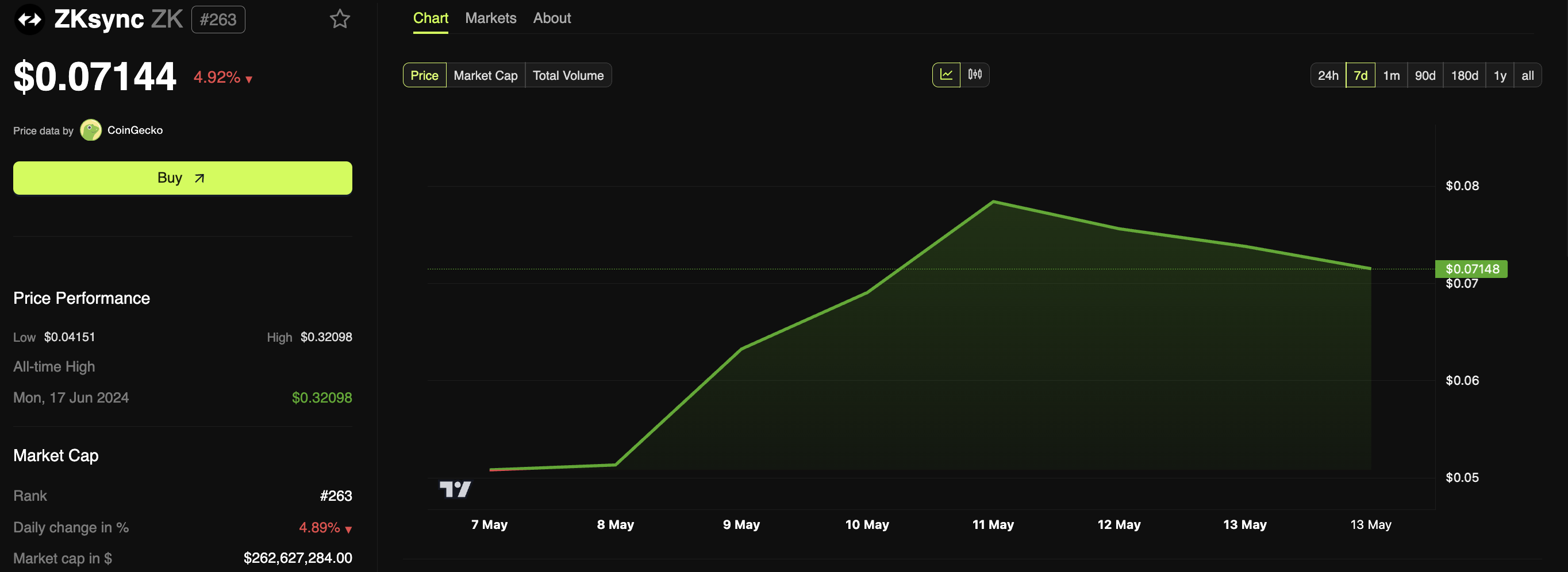Viewport: 1568px width, 572px height.
Task: Open the About tab
Action: pos(552,18)
